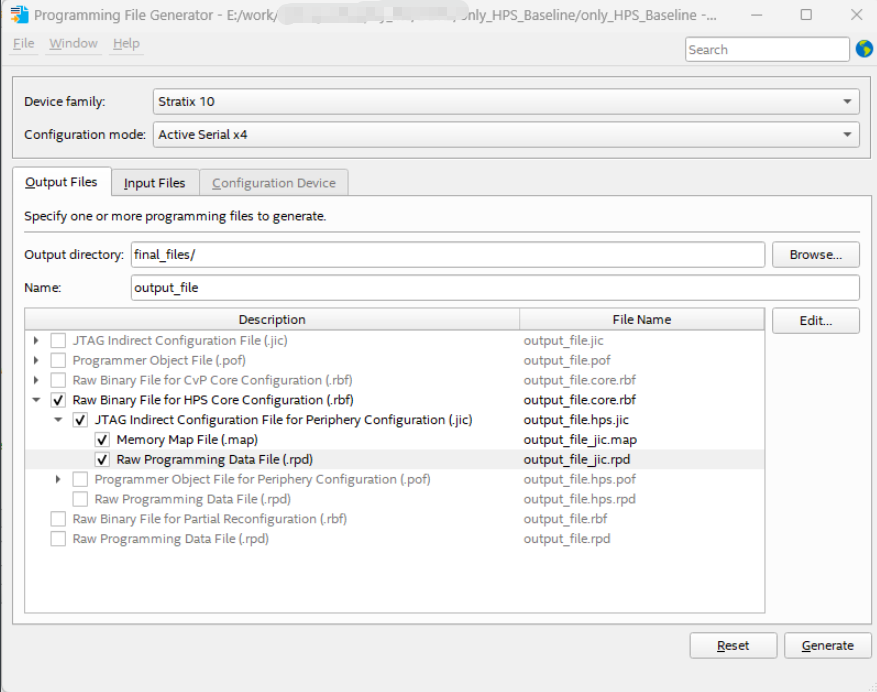Uncheck JTAG Indirect File for Periphery checkbox

[x=80, y=420]
